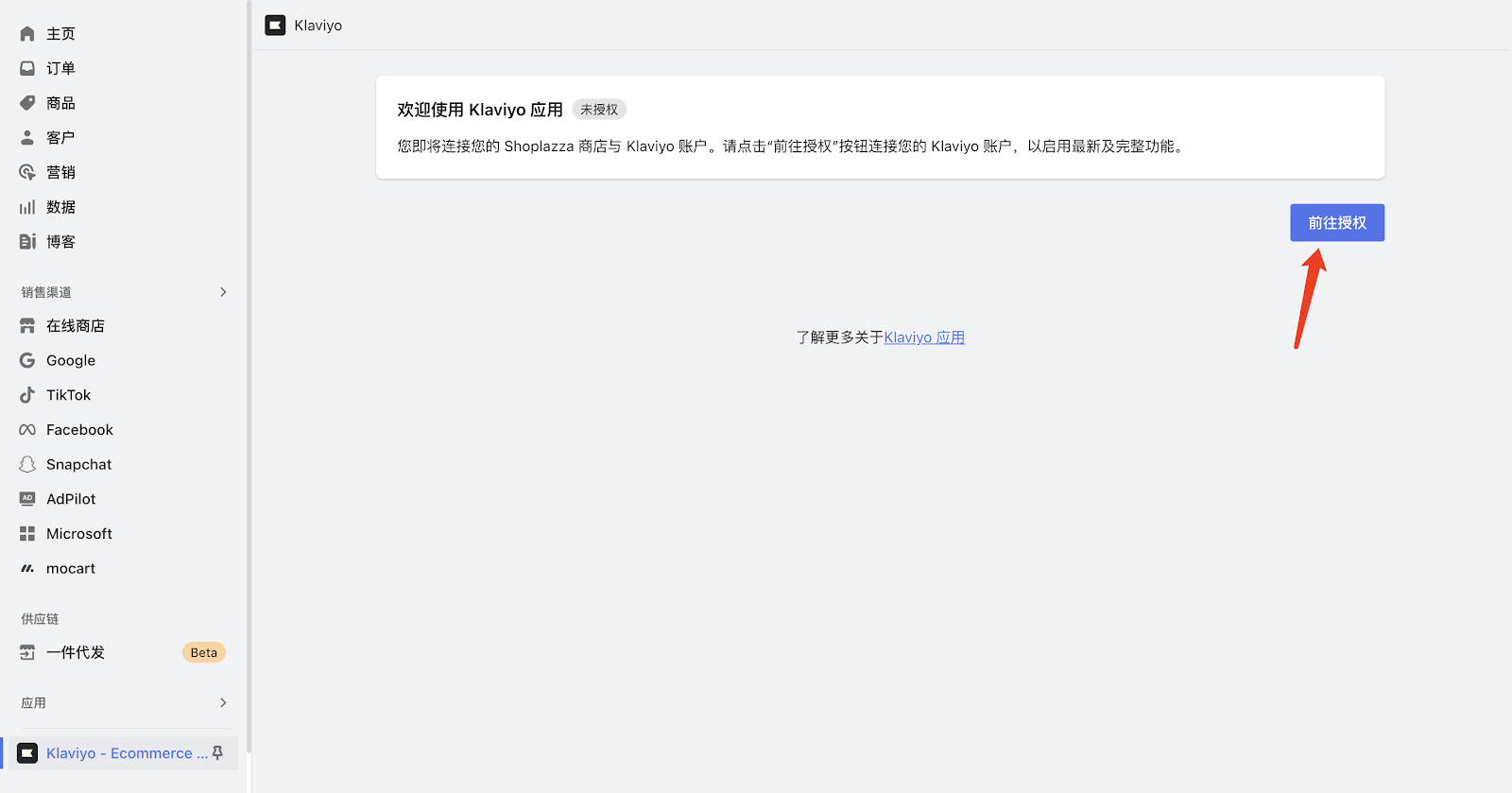The width and height of the screenshot is (1512, 793).
Task: Click the Klaviyo flag icon in sidebar
Action: (x=28, y=753)
